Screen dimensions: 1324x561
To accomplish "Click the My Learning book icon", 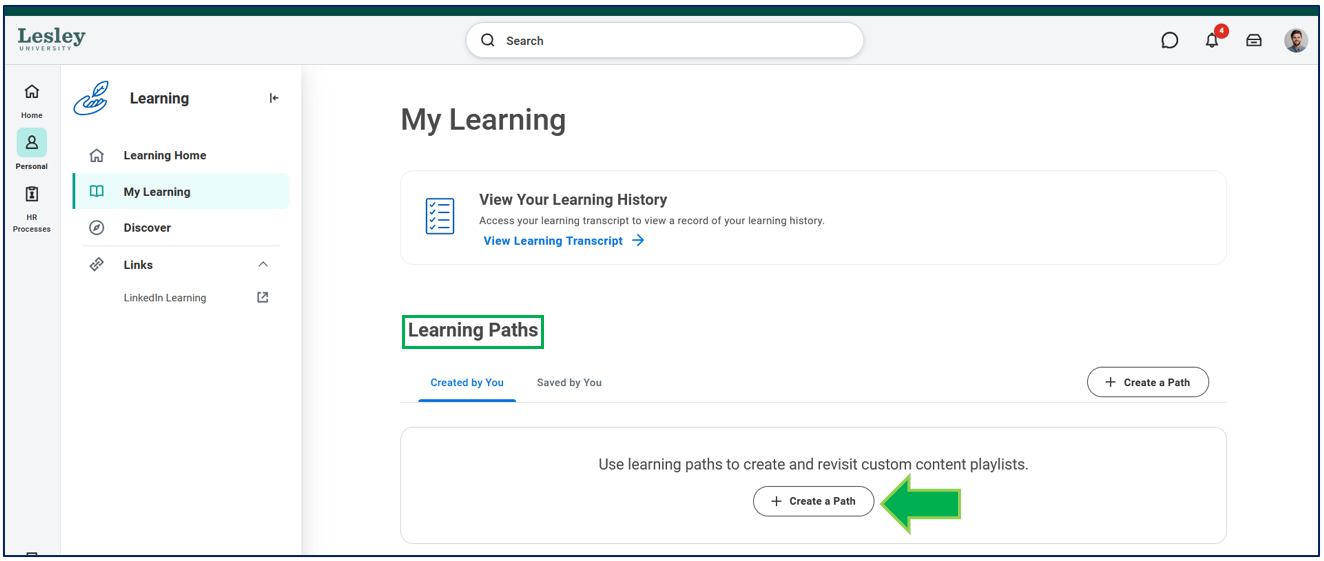I will click(x=97, y=191).
